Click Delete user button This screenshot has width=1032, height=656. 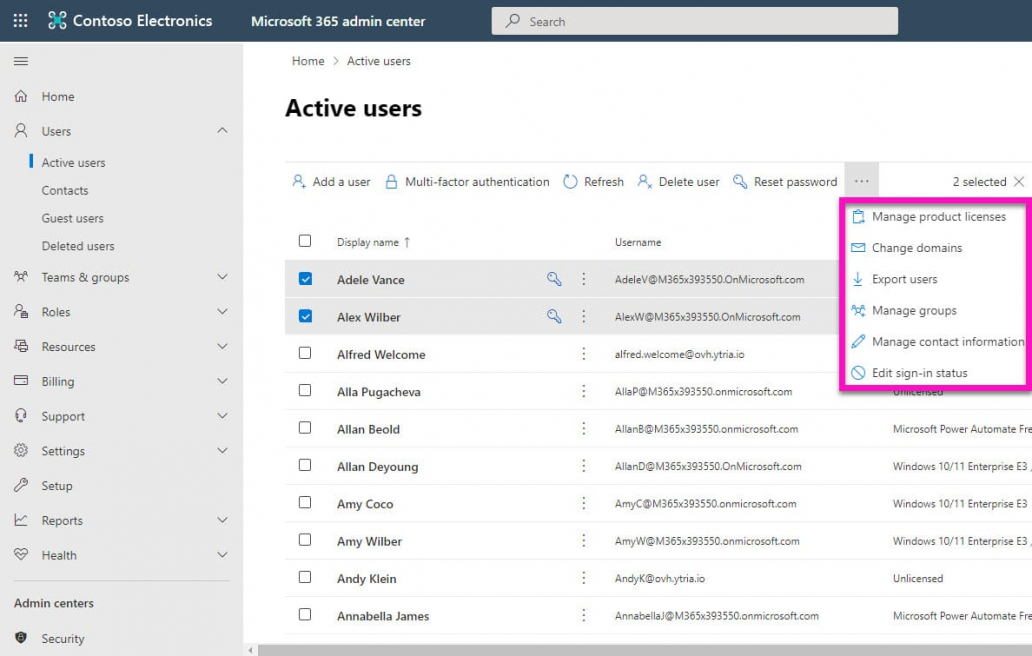[x=678, y=182]
